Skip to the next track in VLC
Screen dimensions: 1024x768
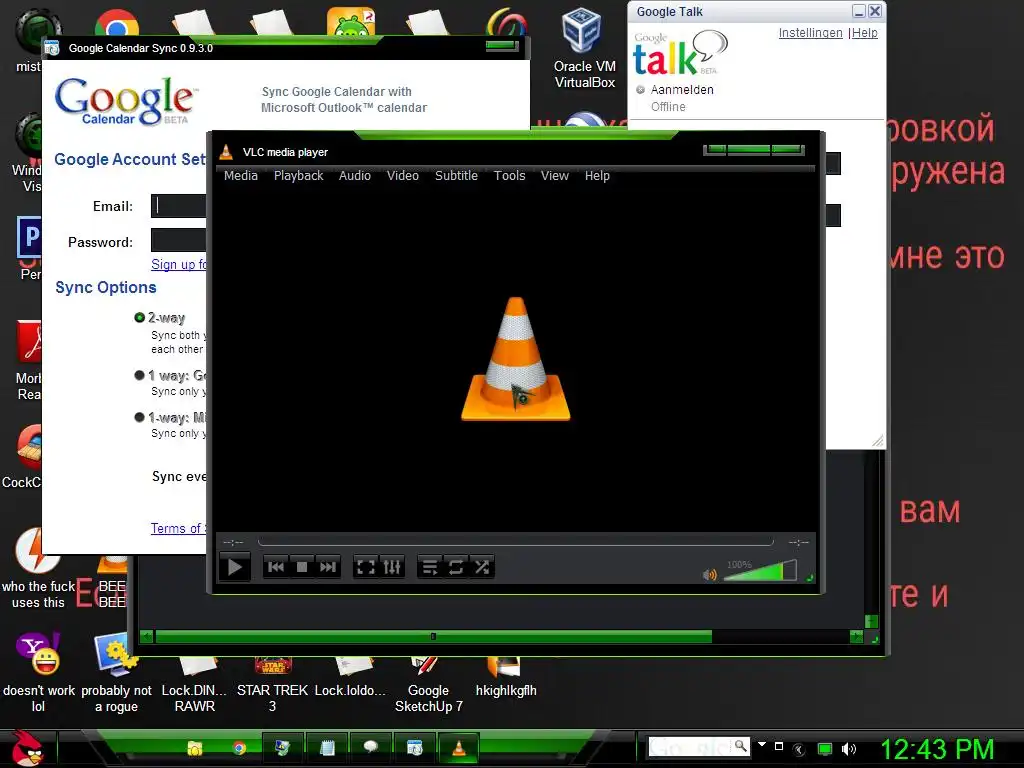[x=328, y=567]
